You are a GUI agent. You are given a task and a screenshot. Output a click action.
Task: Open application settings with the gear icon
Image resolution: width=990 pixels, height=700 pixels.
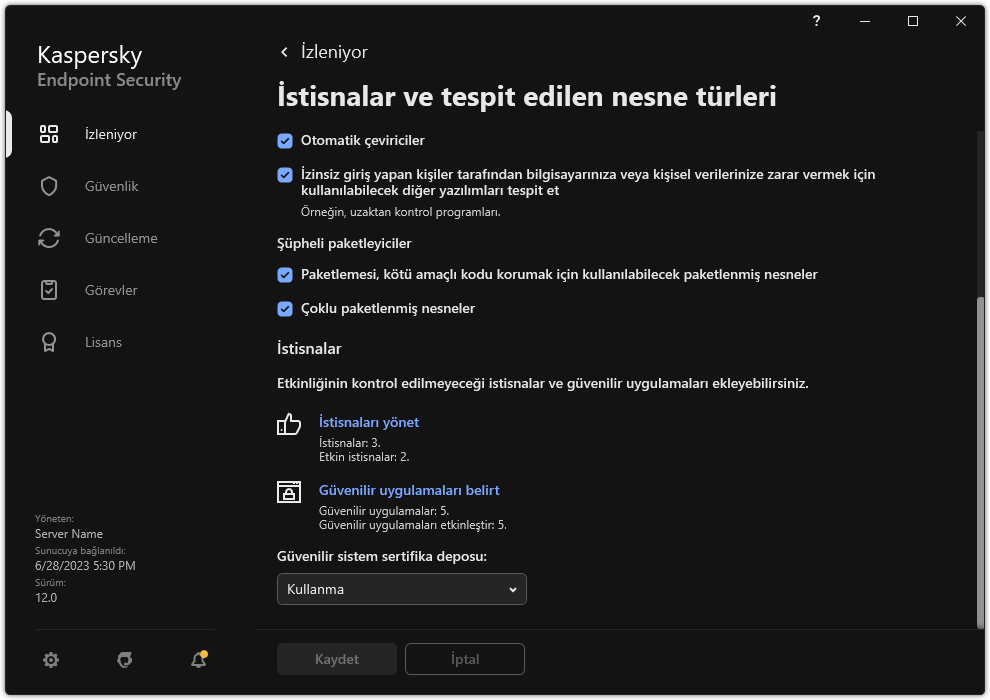(50, 660)
